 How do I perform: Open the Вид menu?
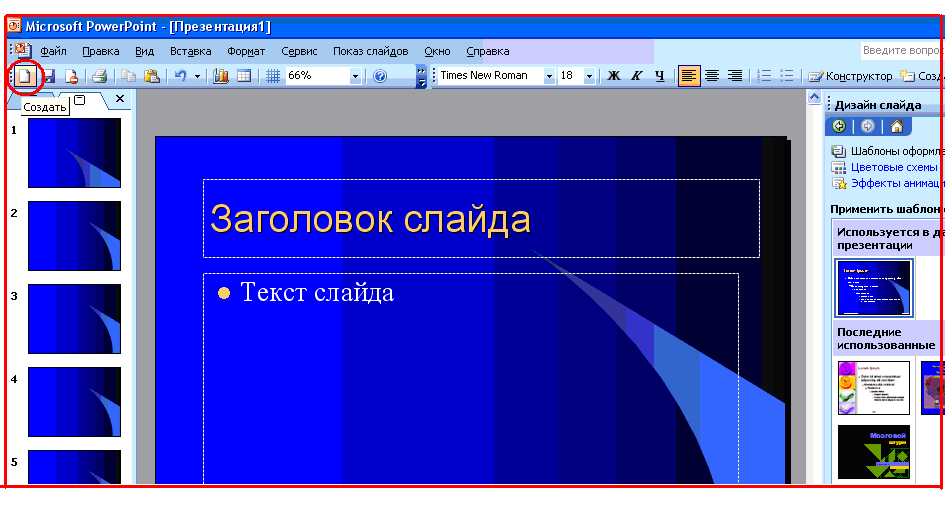point(144,51)
